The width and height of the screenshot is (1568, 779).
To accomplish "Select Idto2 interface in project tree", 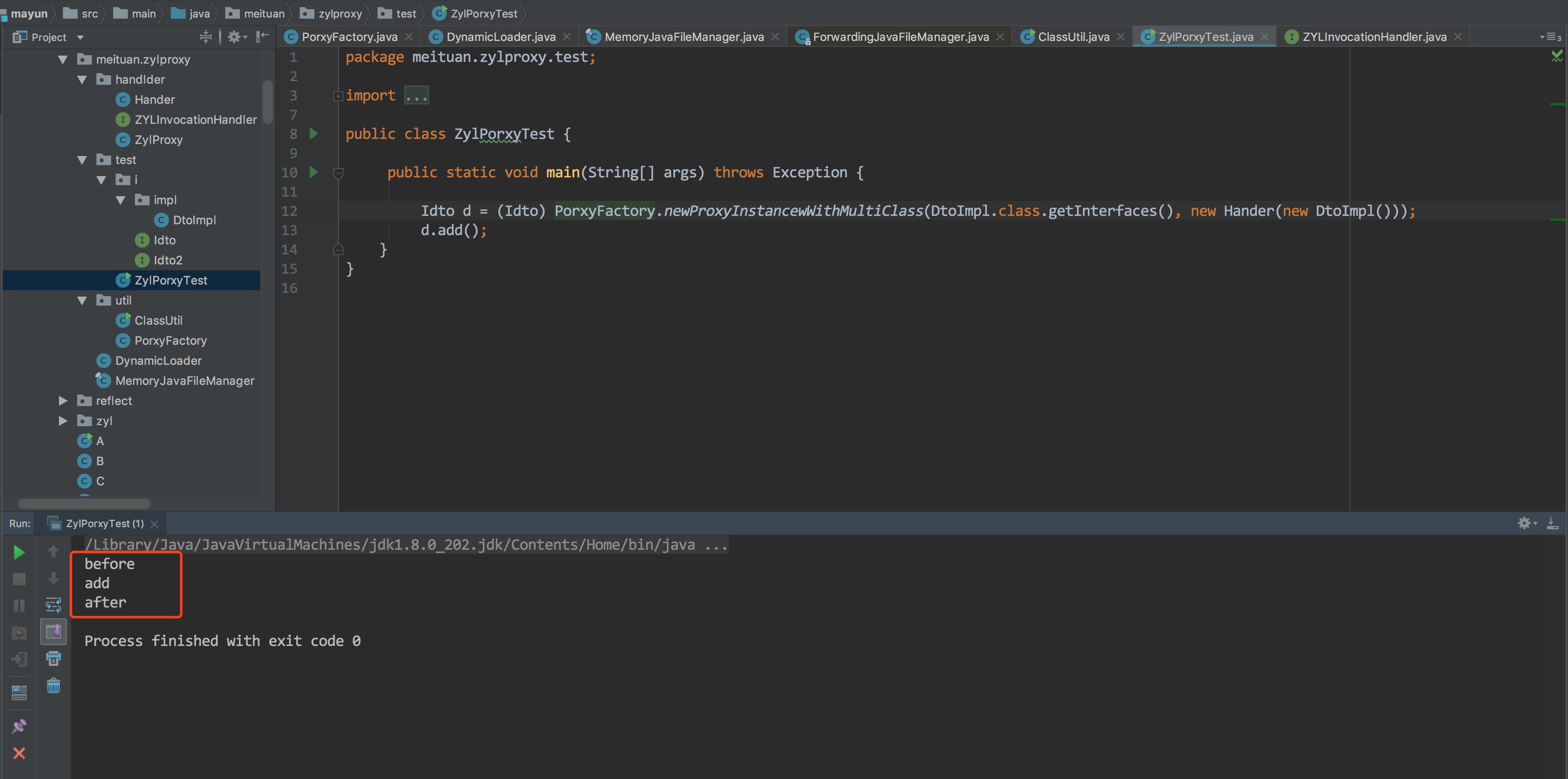I will (159, 261).
